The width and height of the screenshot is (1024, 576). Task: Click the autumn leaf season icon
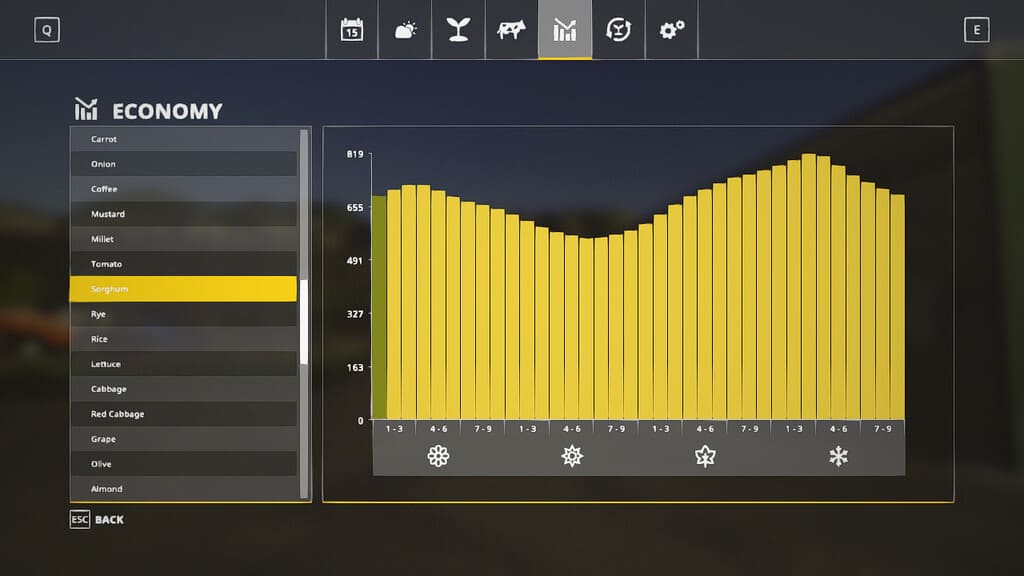click(705, 457)
